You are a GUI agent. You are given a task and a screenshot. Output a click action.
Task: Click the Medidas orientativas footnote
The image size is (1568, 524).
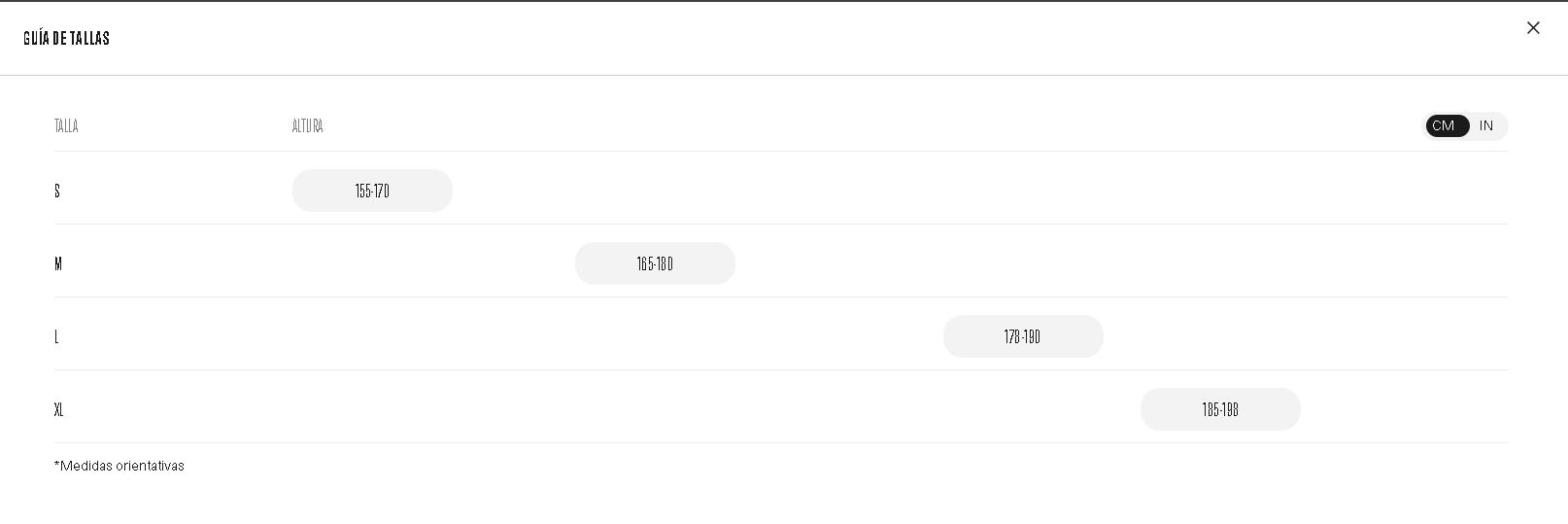point(122,466)
